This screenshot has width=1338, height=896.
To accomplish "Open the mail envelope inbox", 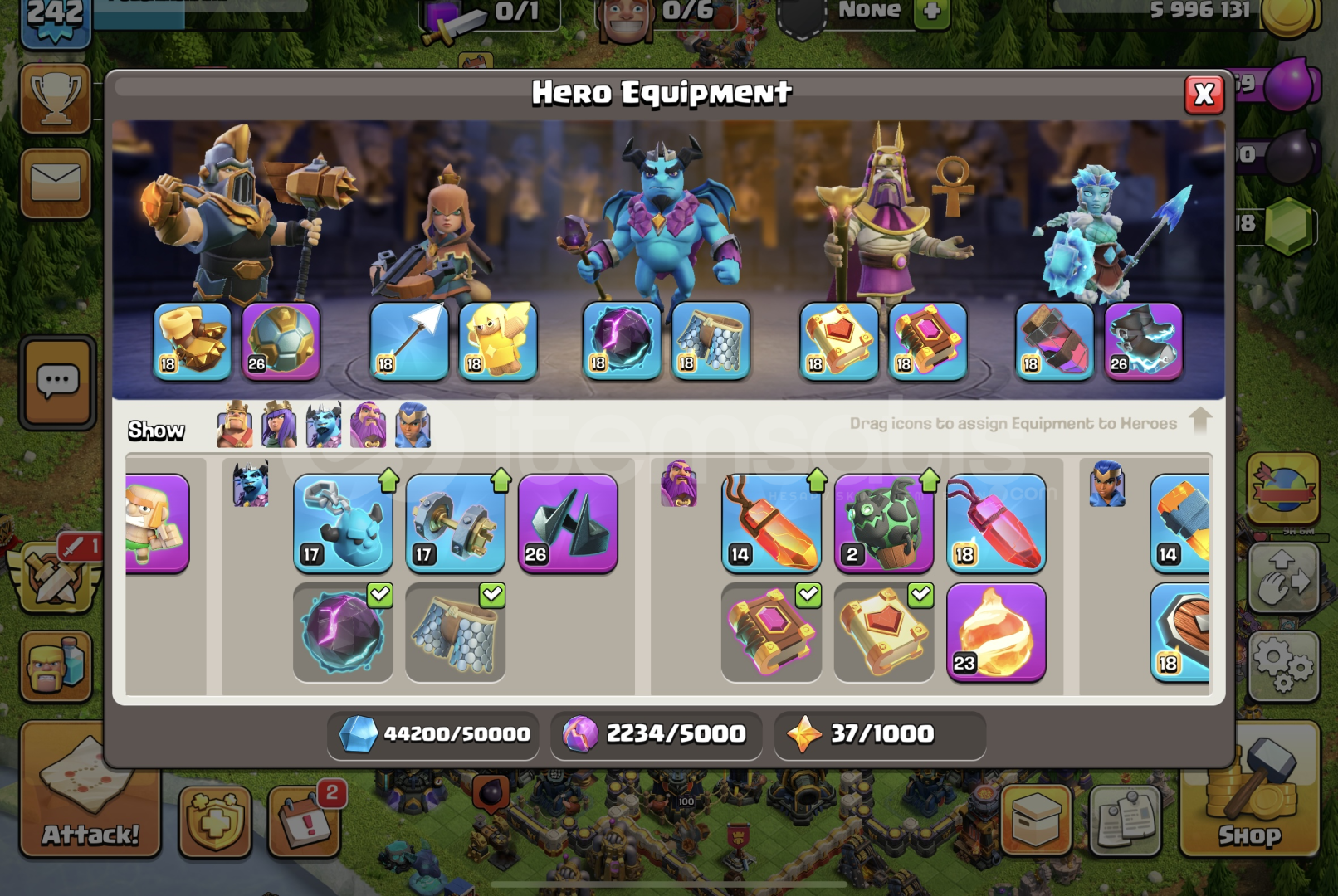I will pyautogui.click(x=56, y=183).
